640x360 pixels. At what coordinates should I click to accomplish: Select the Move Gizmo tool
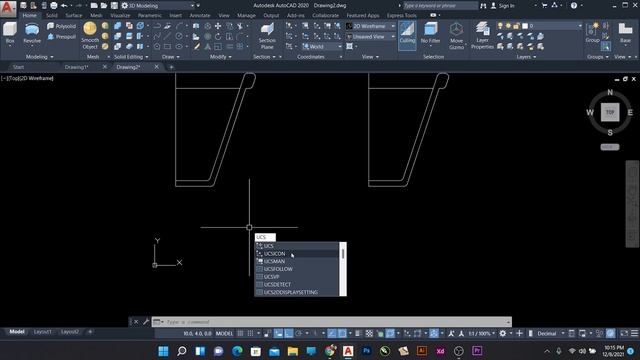coord(456,36)
